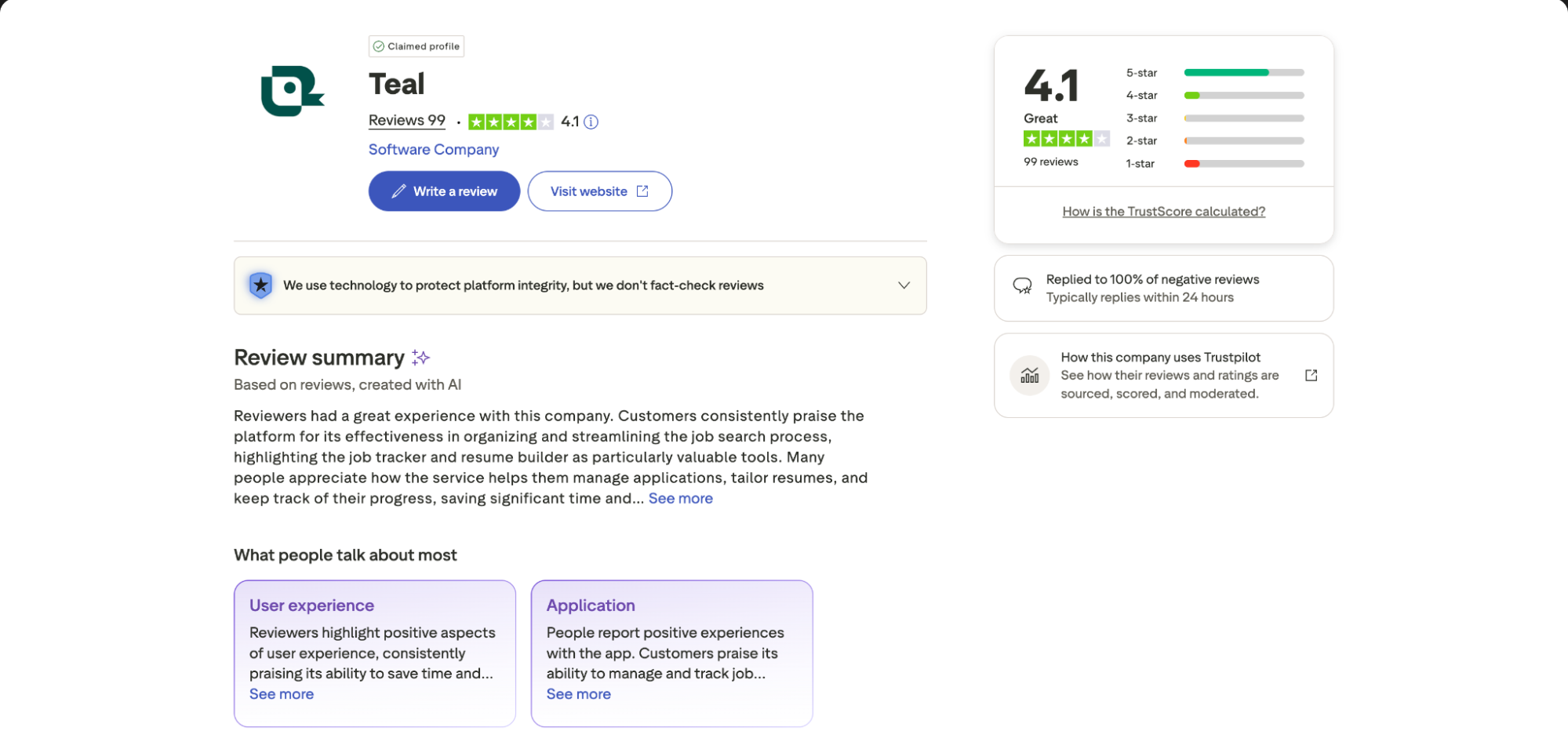Click the speech bubble reply icon
The width and height of the screenshot is (1568, 738).
1022,286
